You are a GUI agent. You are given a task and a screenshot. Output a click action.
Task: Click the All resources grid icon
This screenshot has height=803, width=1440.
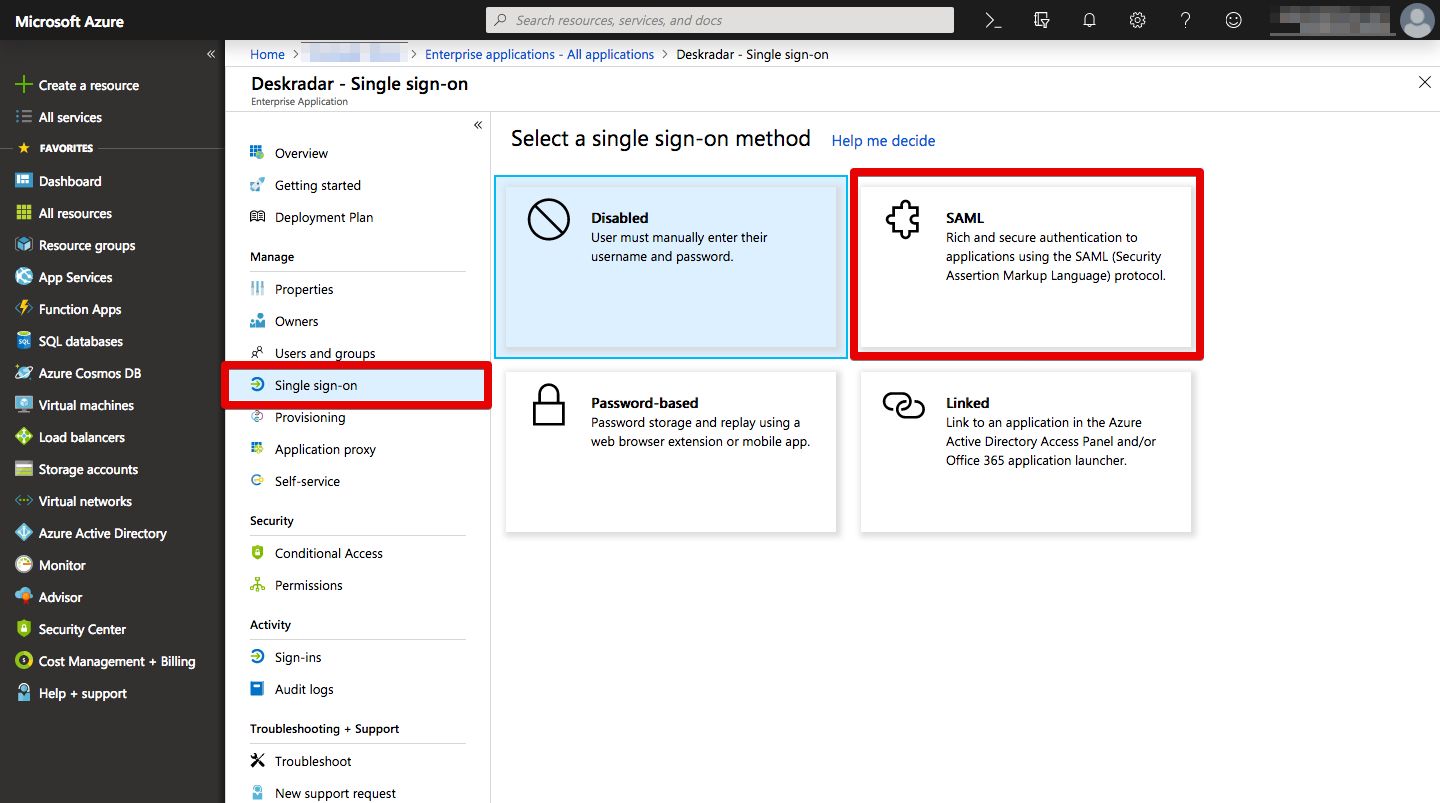point(23,213)
